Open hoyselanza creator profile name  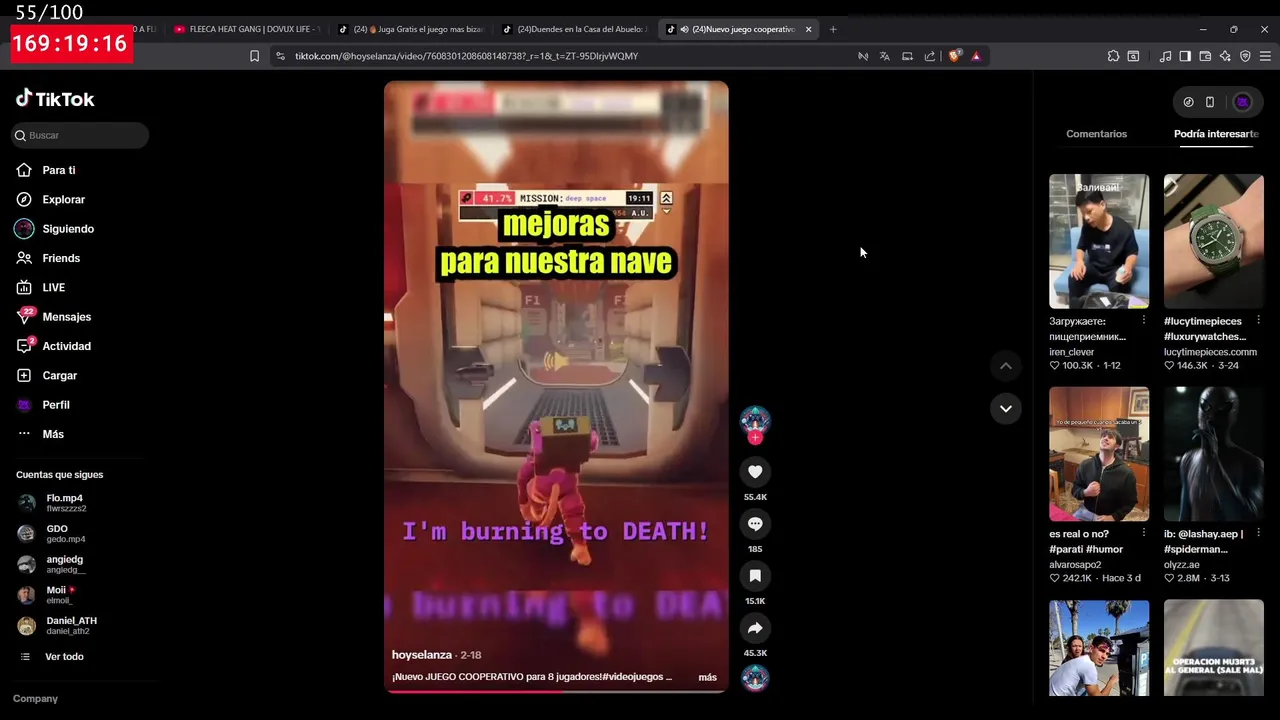(421, 654)
